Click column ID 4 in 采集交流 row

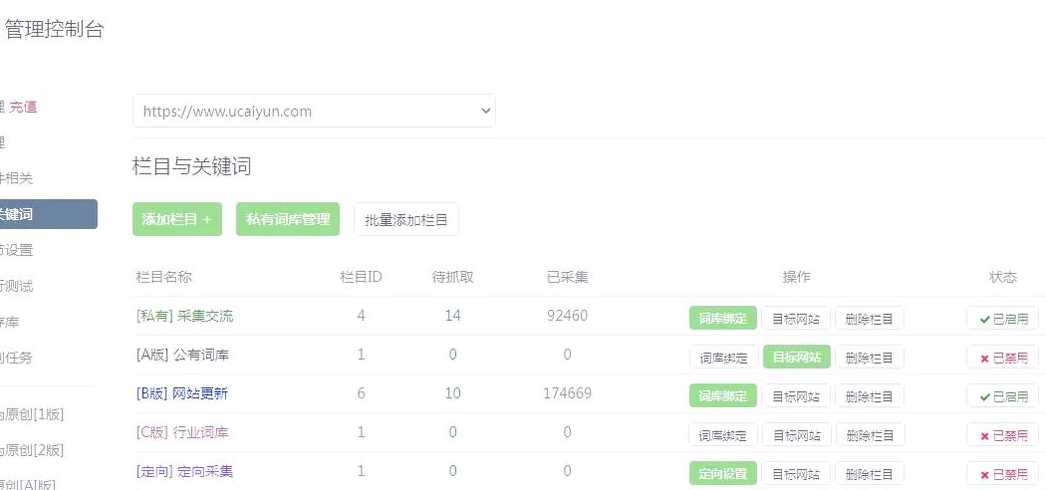(x=361, y=315)
